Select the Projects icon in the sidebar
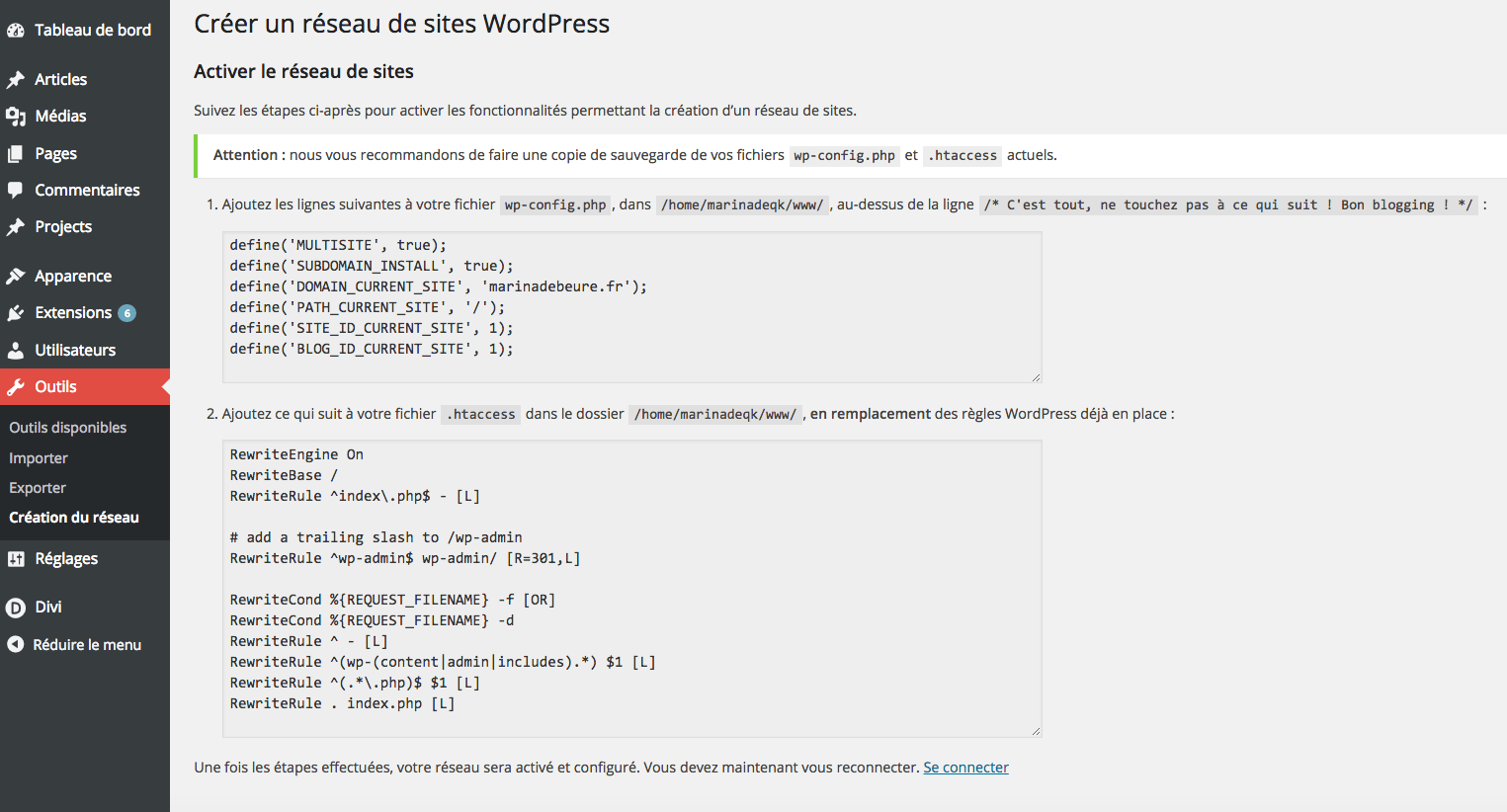 click(x=17, y=226)
